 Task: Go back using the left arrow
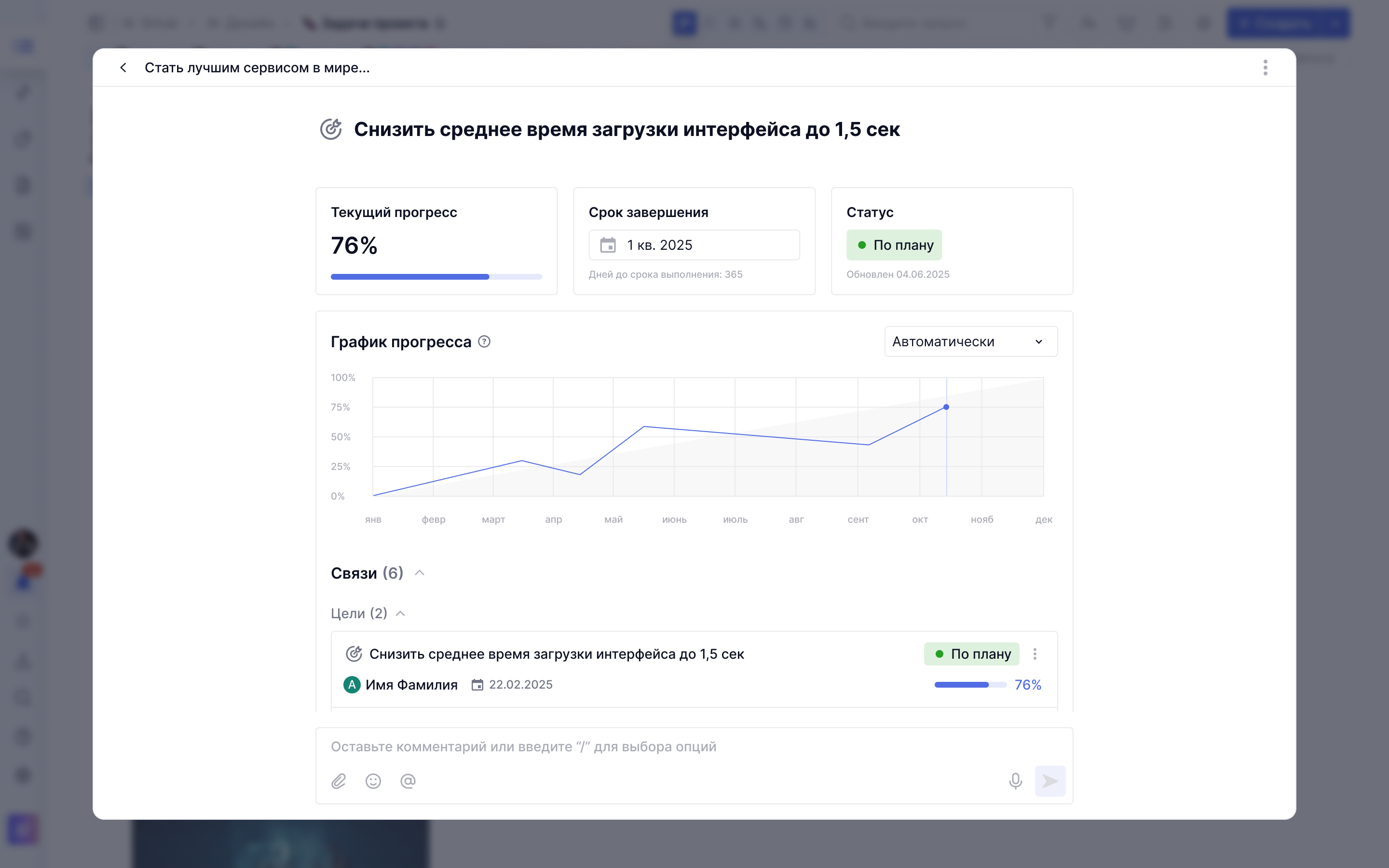tap(123, 68)
